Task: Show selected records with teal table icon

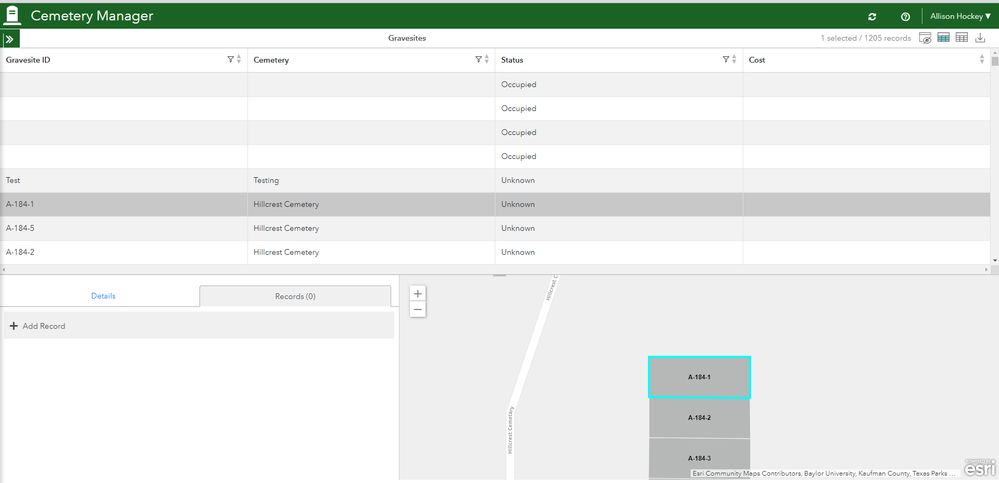Action: click(944, 38)
